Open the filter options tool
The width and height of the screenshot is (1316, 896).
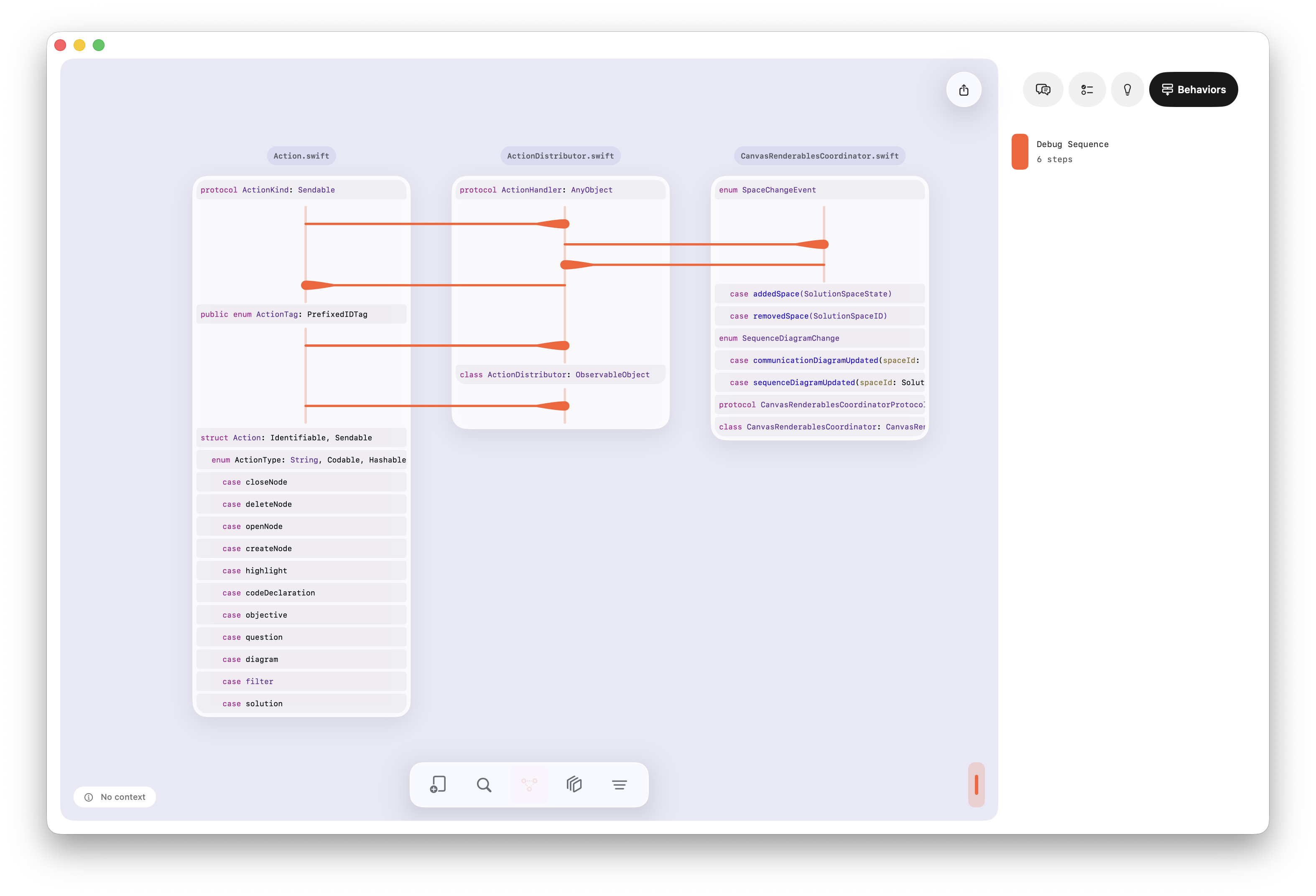tap(620, 784)
